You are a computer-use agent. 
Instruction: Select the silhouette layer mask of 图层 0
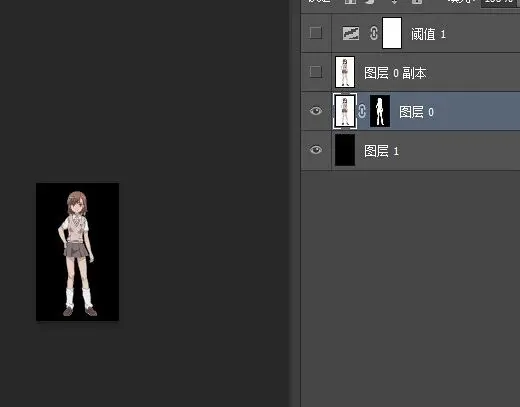(x=380, y=111)
